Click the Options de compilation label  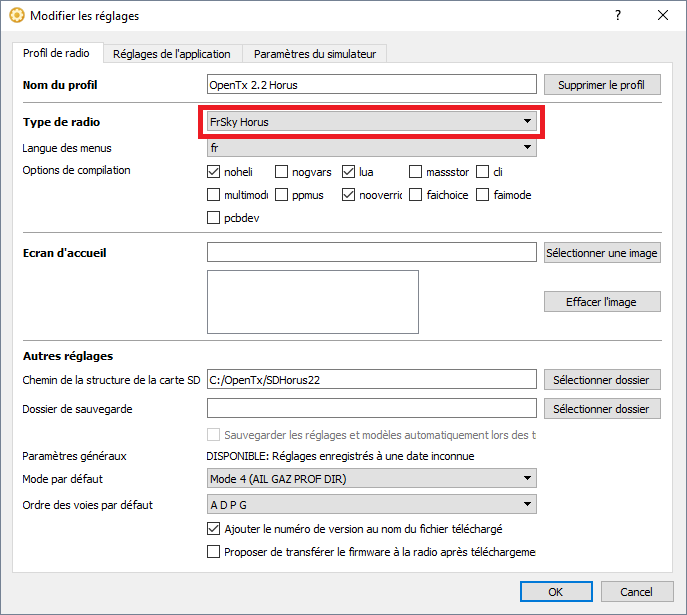point(76,170)
